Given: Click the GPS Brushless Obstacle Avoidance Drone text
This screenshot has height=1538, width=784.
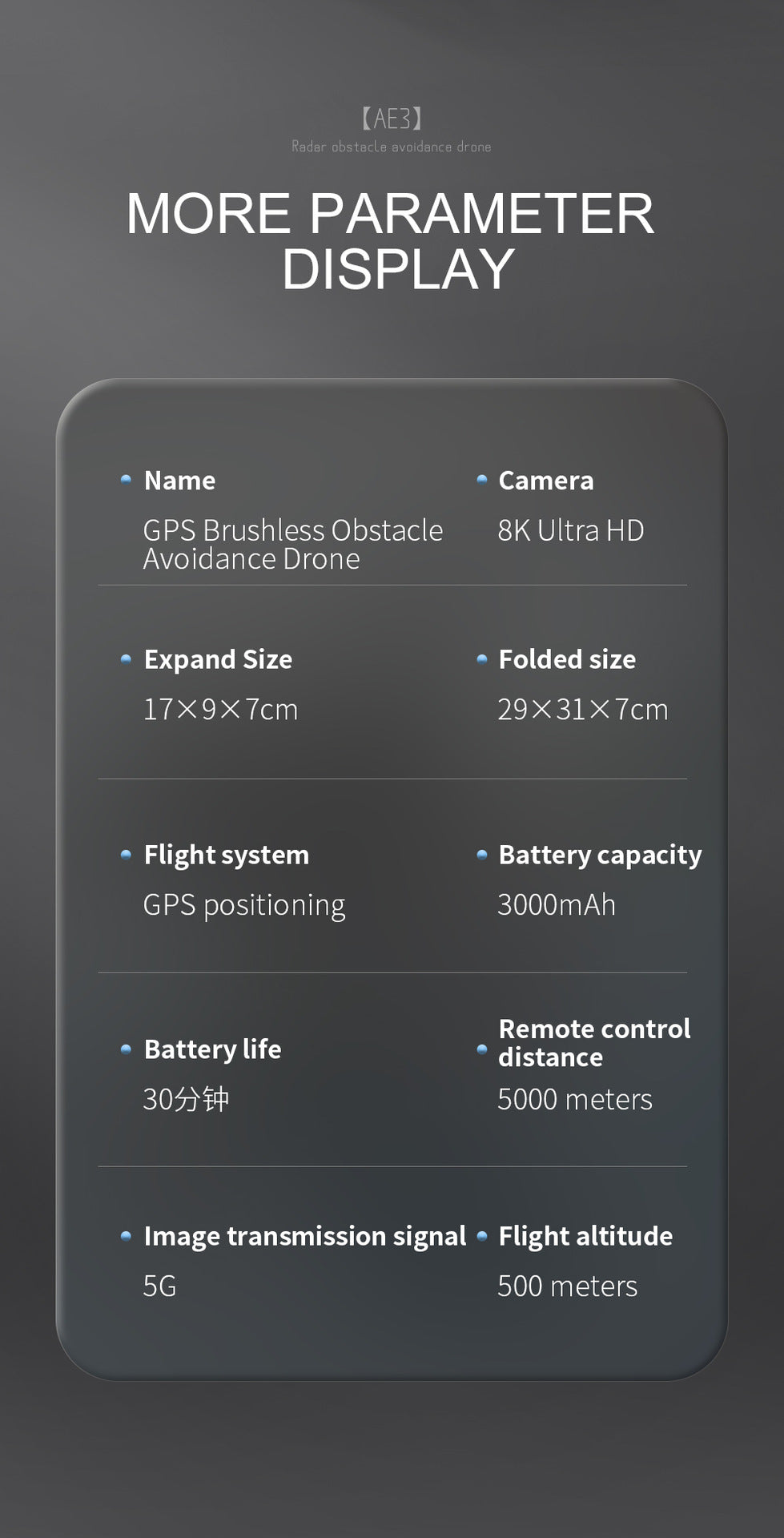Looking at the screenshot, I should (x=292, y=544).
